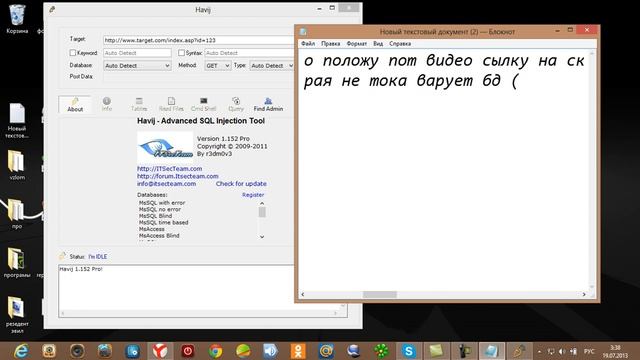
Task: Click the Databases list scroll up arrow
Action: pyautogui.click(x=262, y=203)
